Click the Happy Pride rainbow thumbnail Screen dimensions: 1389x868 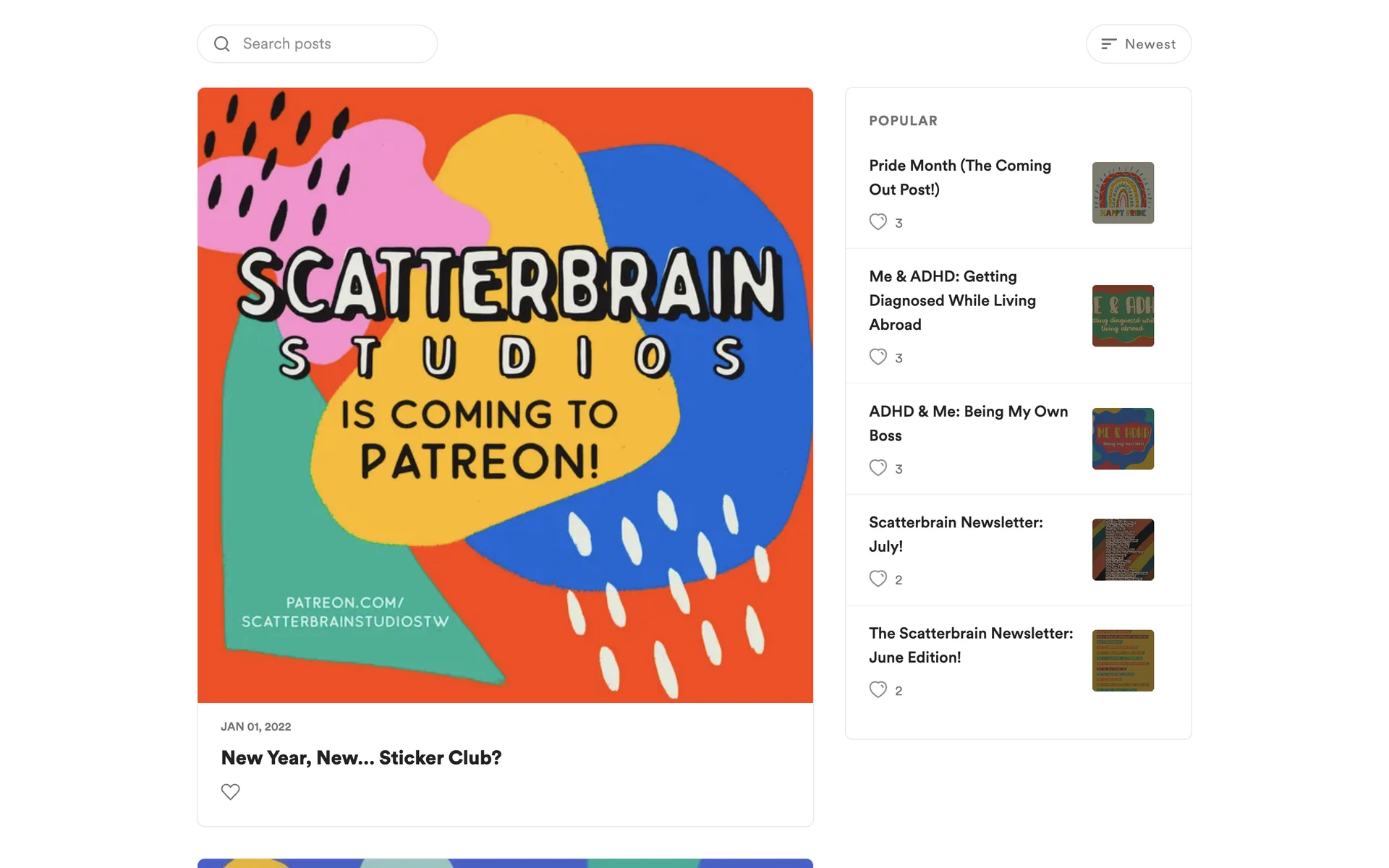click(x=1122, y=192)
